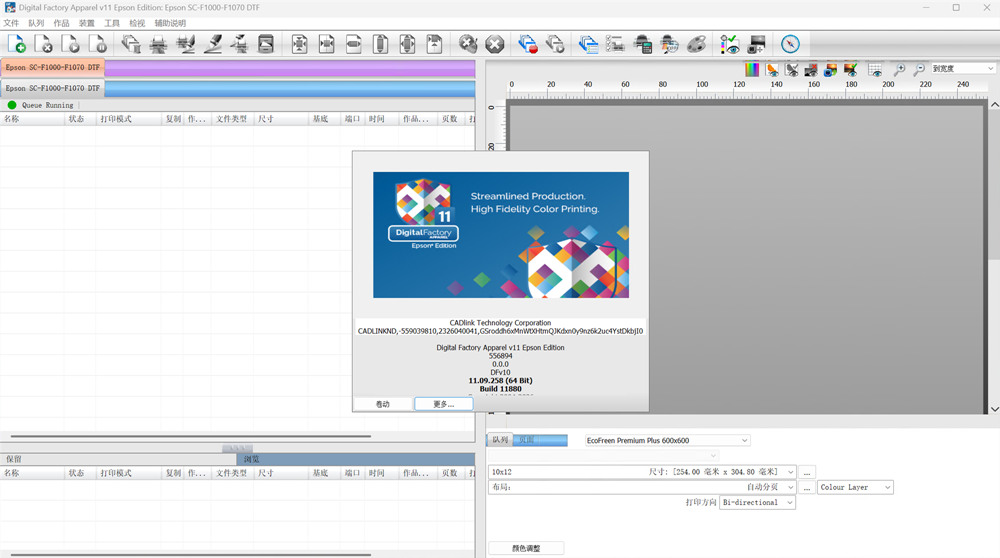Click the zoom out magnifier icon
Image resolution: width=1000 pixels, height=558 pixels.
[919, 70]
